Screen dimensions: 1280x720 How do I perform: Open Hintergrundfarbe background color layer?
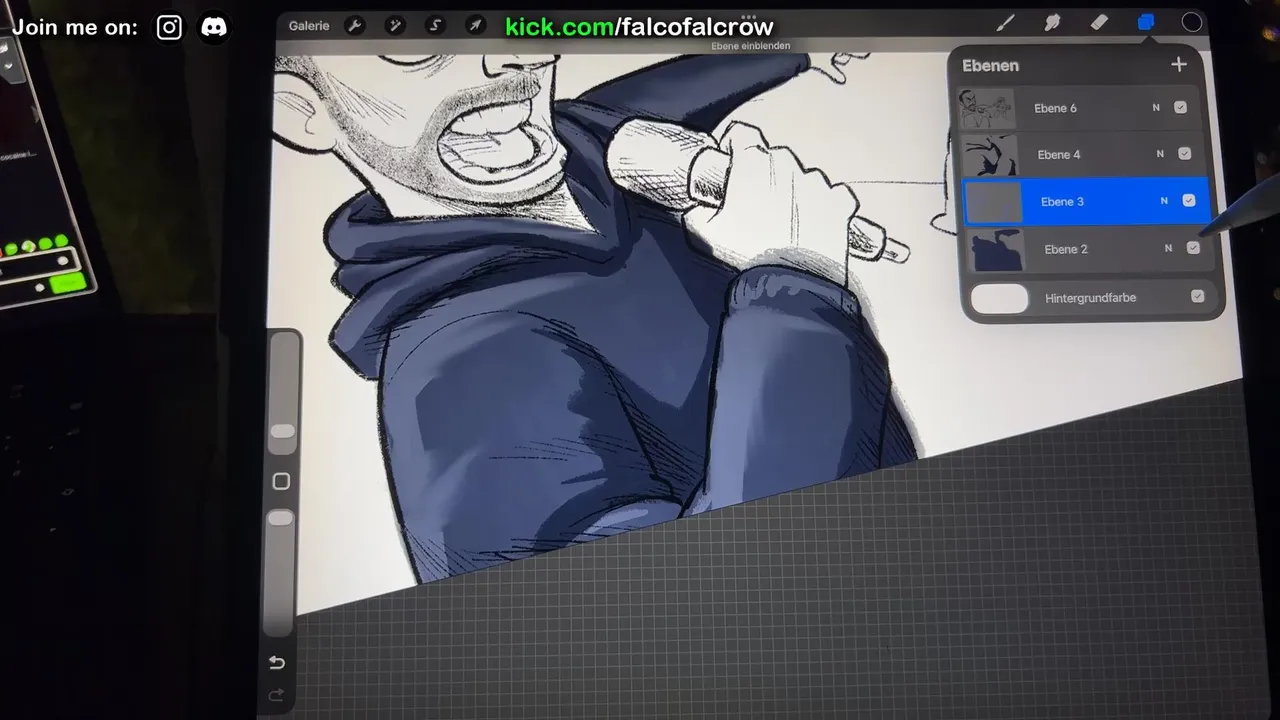coord(1093,297)
